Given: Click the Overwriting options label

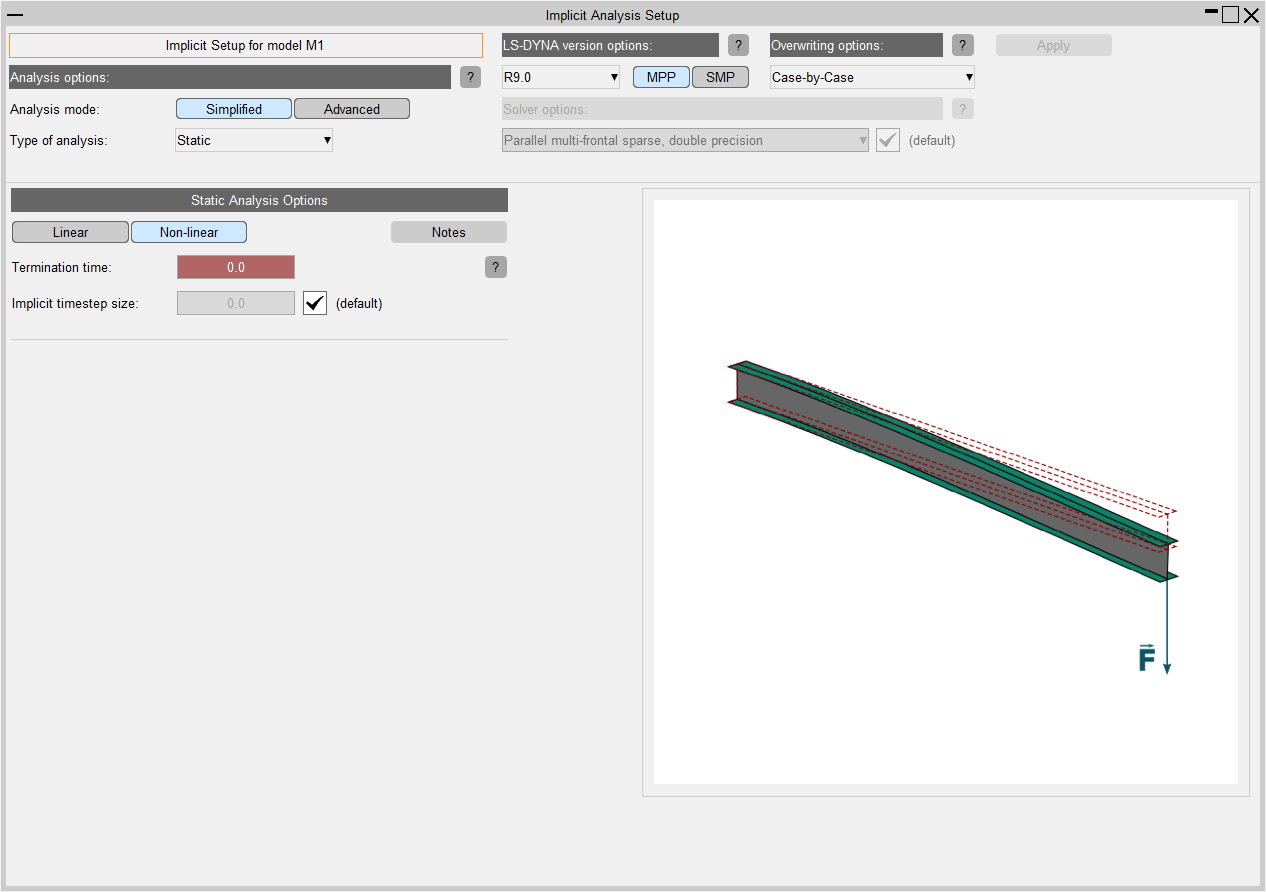Looking at the screenshot, I should [x=856, y=45].
